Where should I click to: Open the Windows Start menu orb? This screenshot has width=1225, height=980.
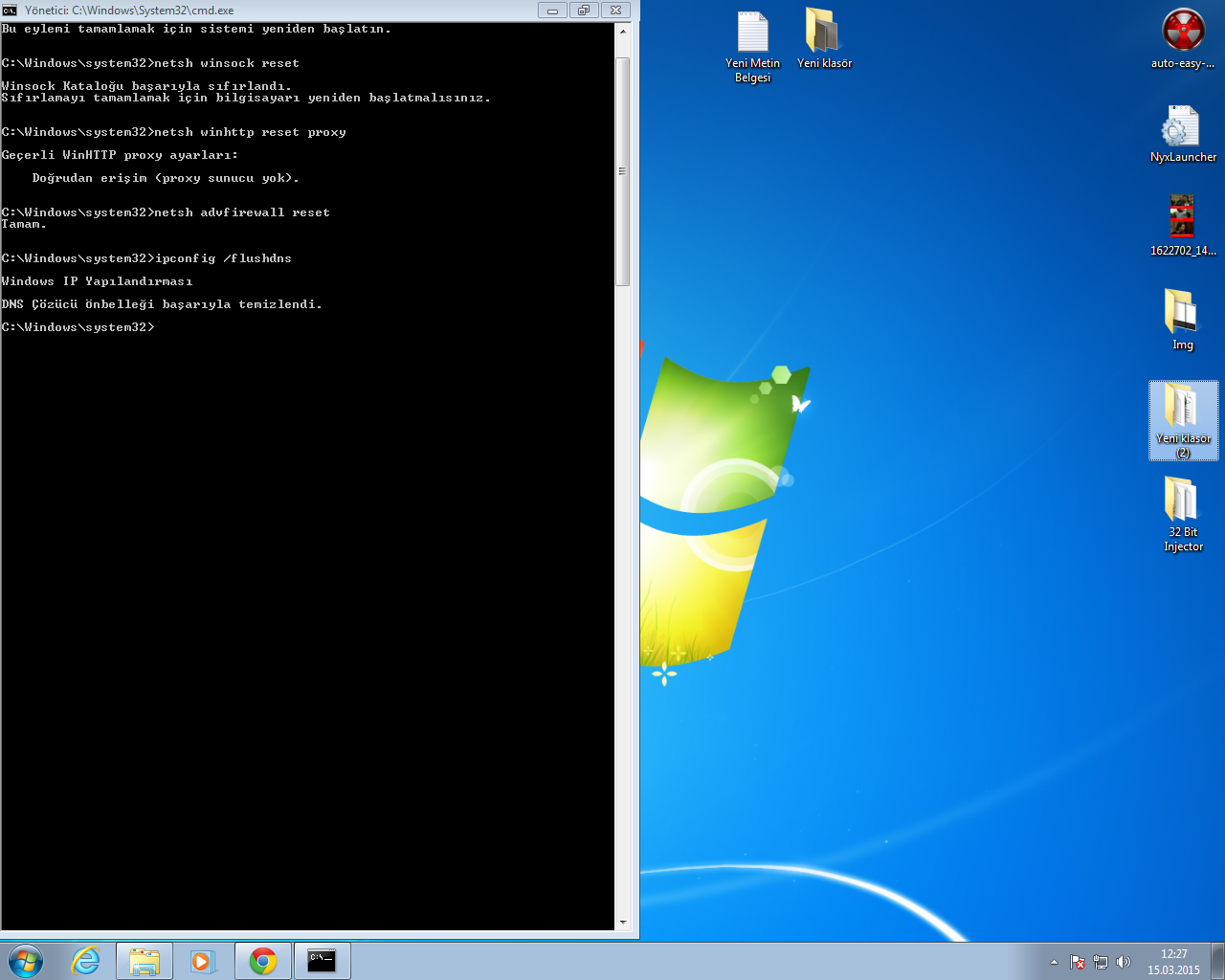point(26,961)
